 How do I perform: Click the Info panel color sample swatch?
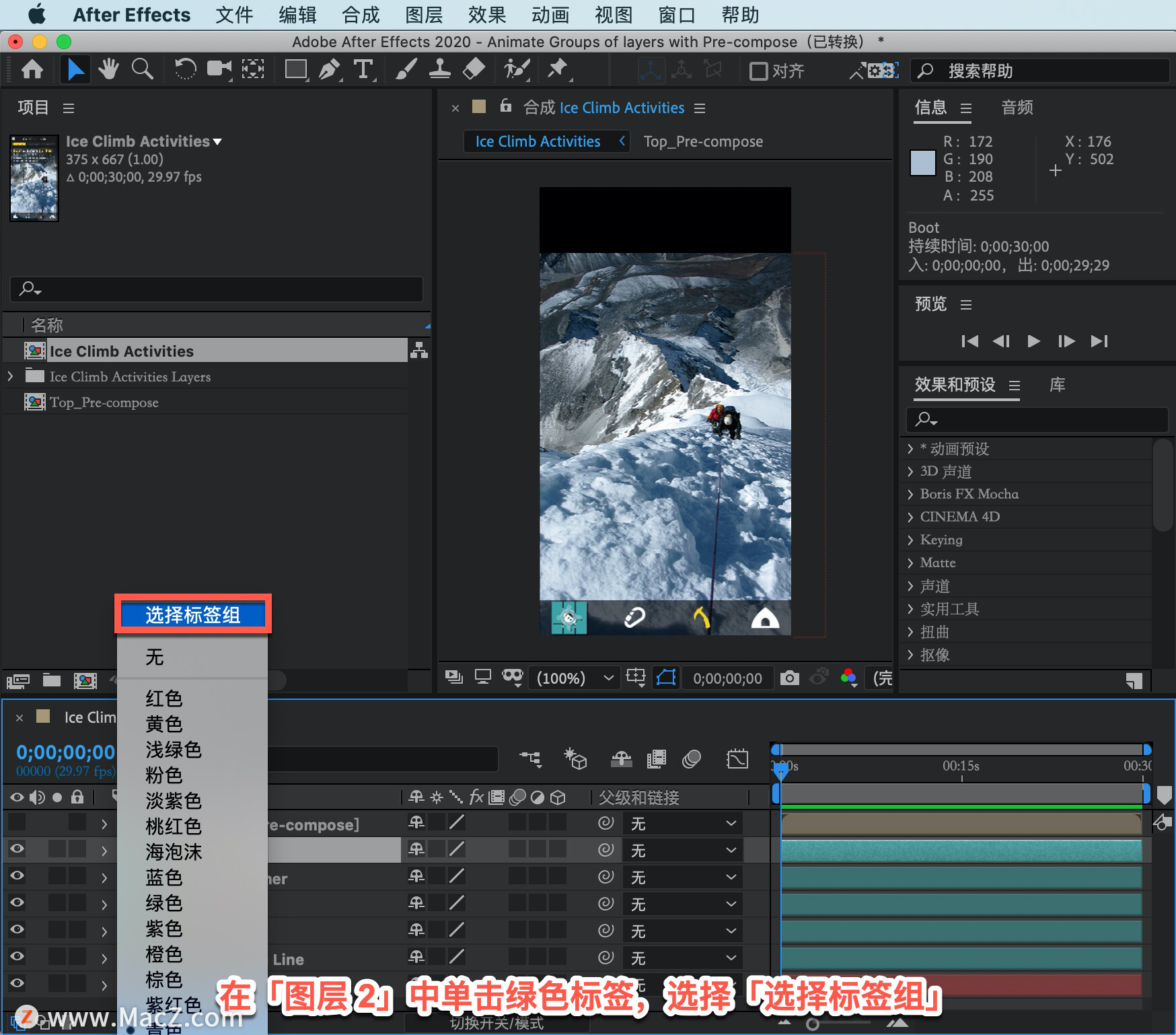tap(922, 162)
